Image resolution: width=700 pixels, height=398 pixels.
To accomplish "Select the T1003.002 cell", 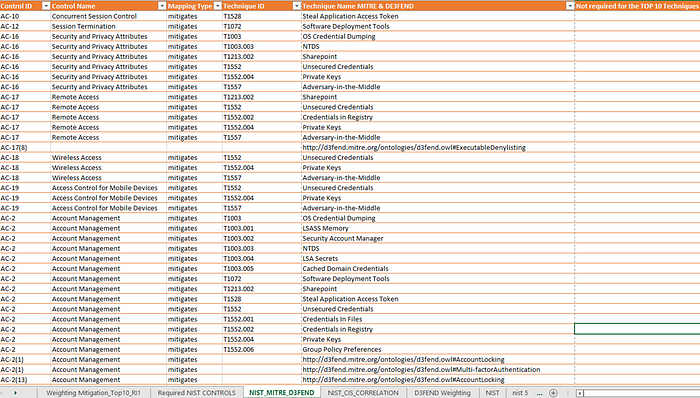I will (x=262, y=238).
